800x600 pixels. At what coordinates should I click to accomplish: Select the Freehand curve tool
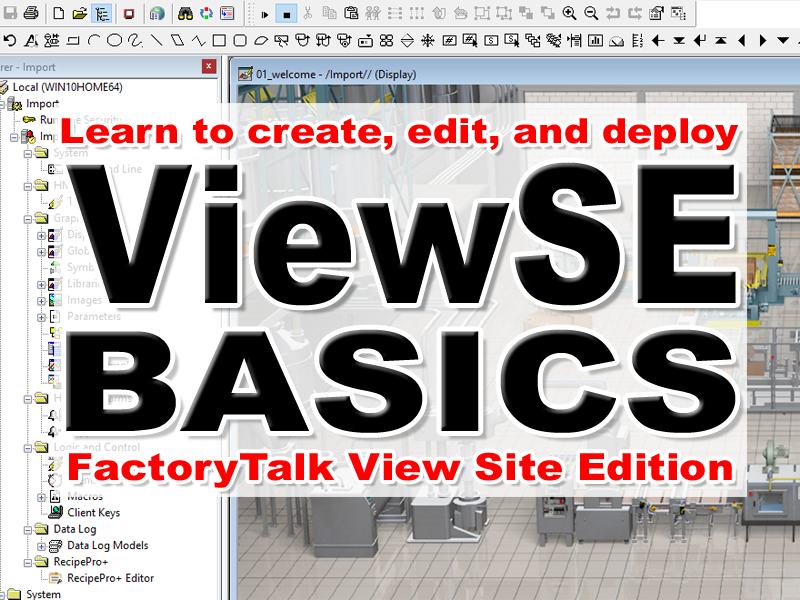[x=135, y=40]
